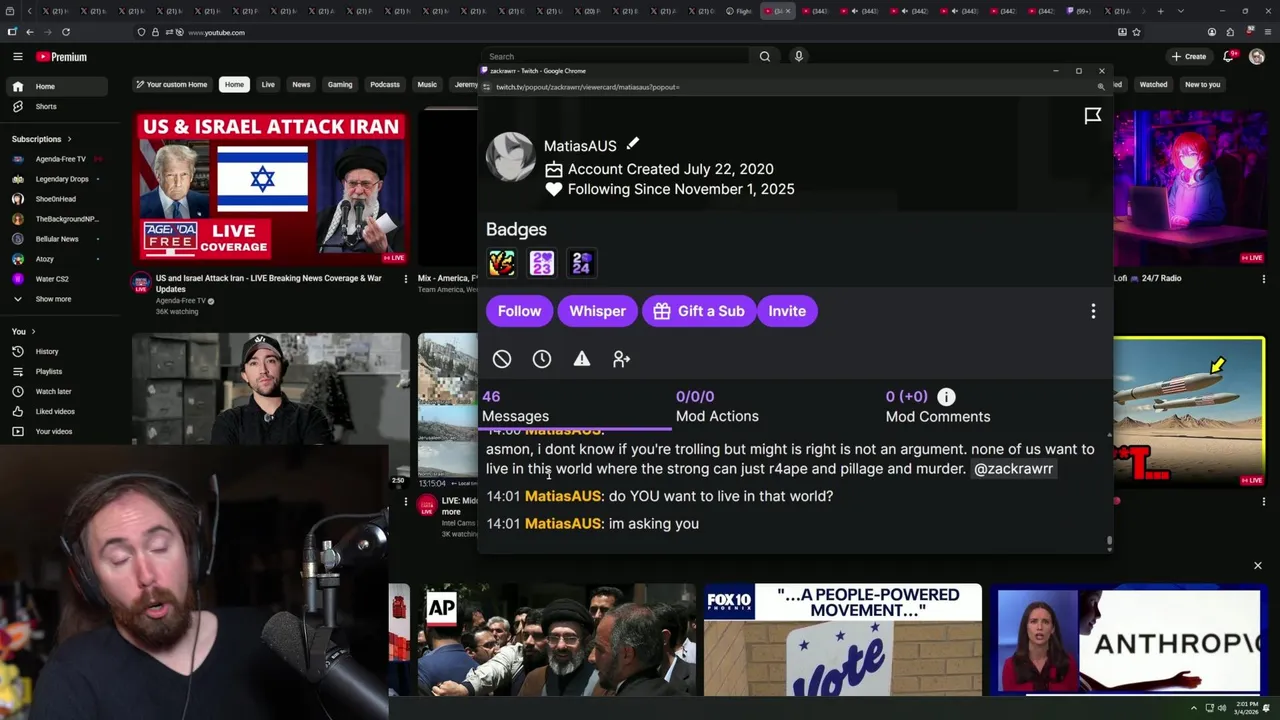Click the YouTube search input field
The height and width of the screenshot is (720, 1280).
tap(617, 57)
